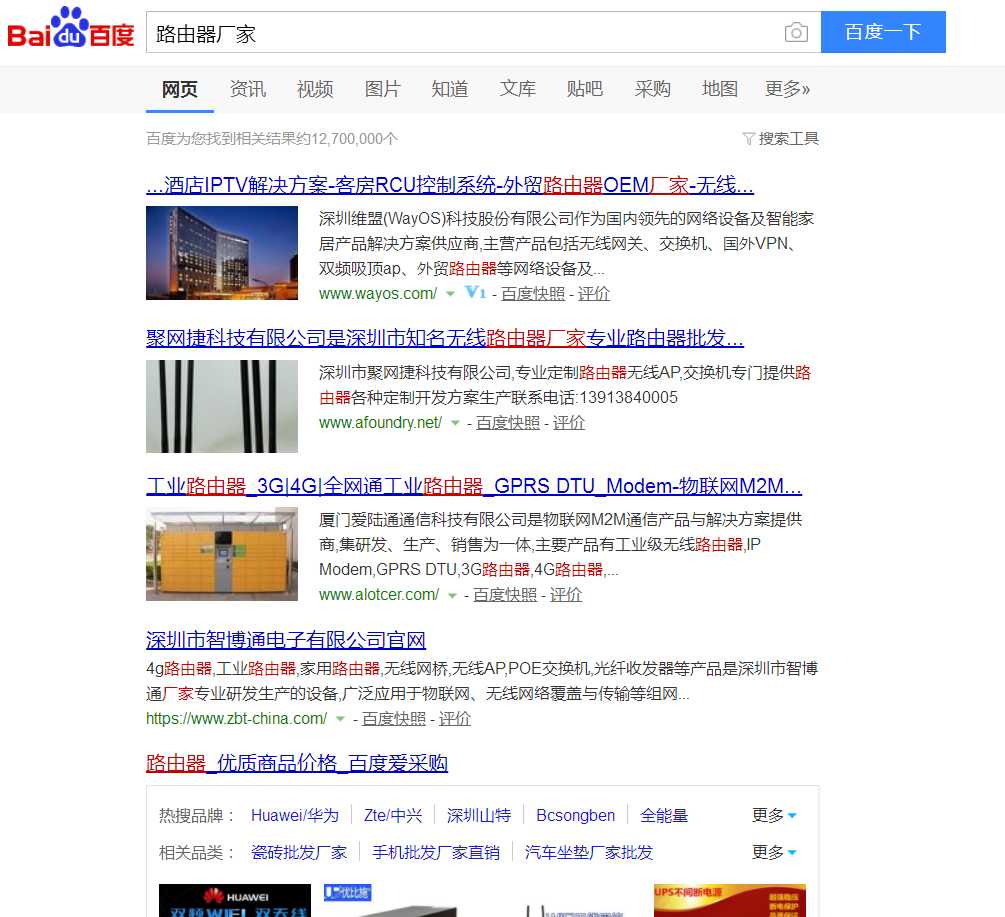1005x917 pixels.
Task: Select category 瓷砖批发厂家
Action: tap(299, 852)
